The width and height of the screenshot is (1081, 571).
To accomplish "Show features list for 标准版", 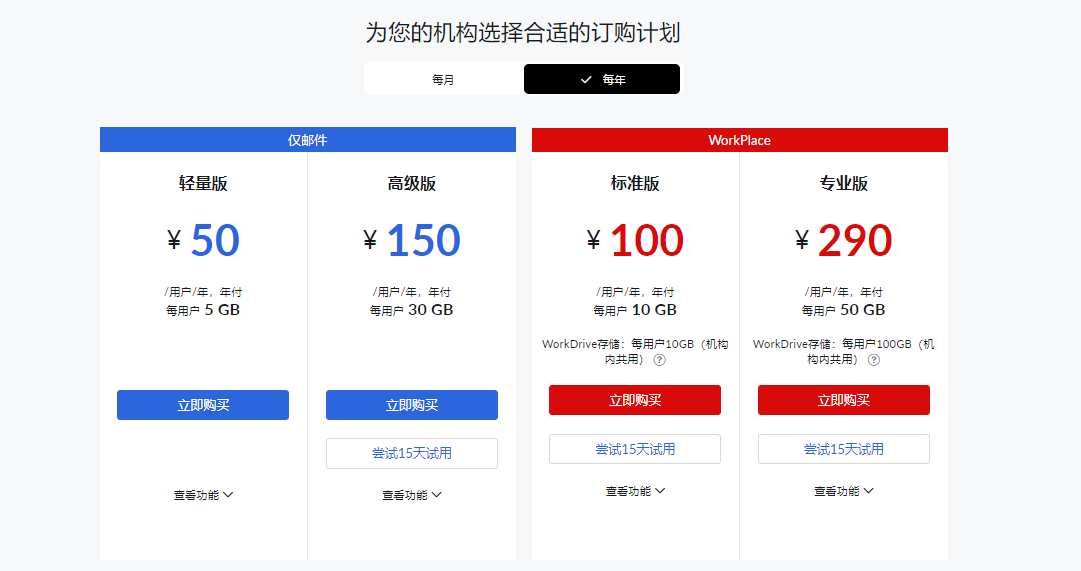I will (635, 491).
